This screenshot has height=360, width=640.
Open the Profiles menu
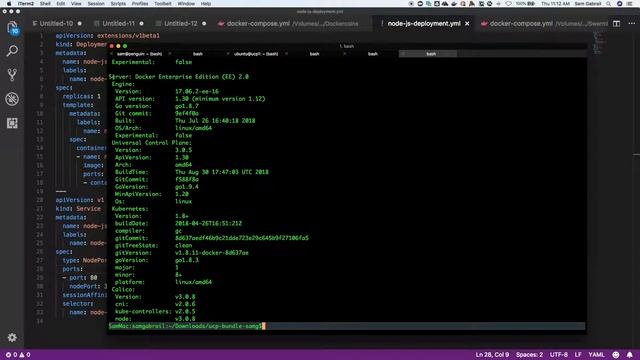[x=140, y=4]
